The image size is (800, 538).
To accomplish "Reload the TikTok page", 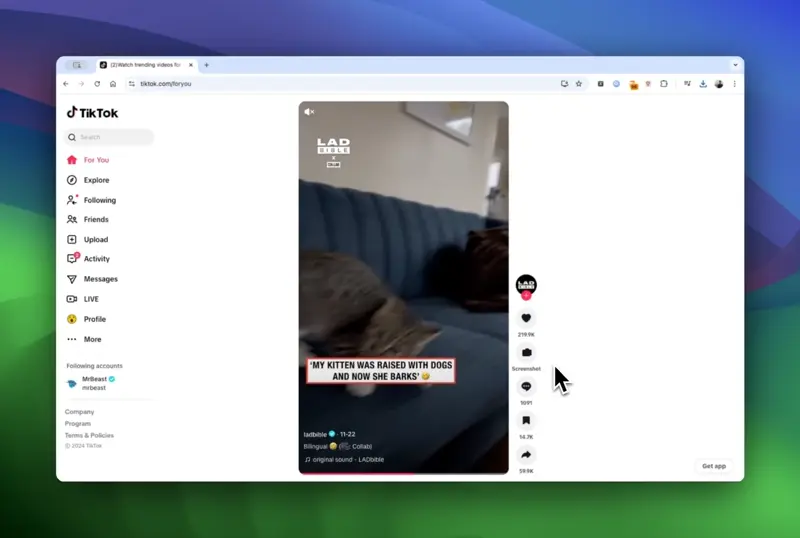I will [x=97, y=84].
